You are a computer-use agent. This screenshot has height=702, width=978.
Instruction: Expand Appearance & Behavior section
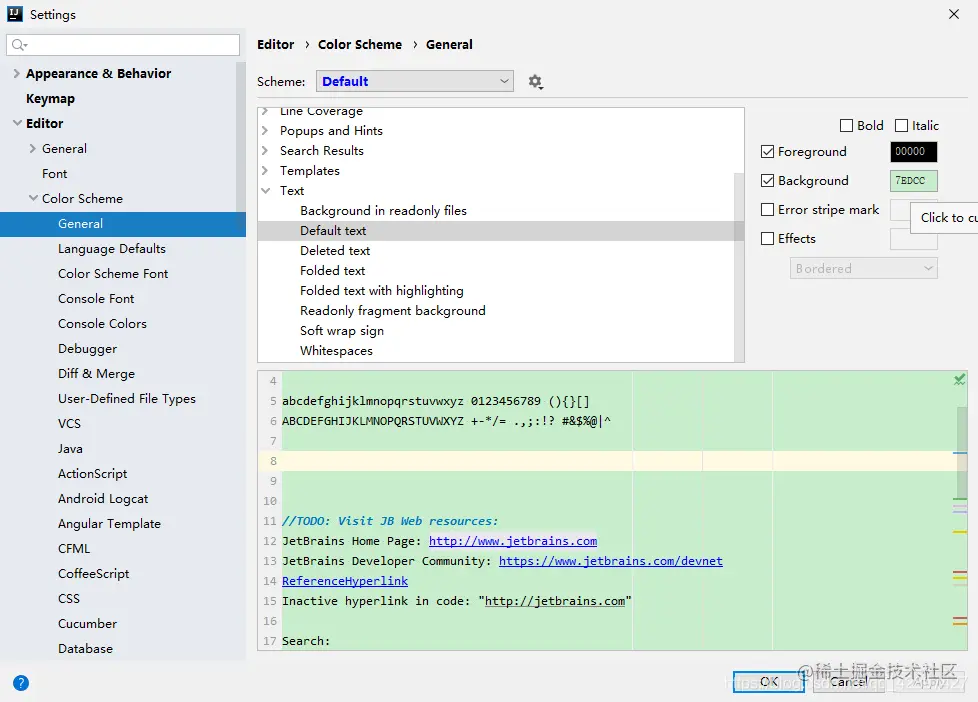tap(16, 73)
